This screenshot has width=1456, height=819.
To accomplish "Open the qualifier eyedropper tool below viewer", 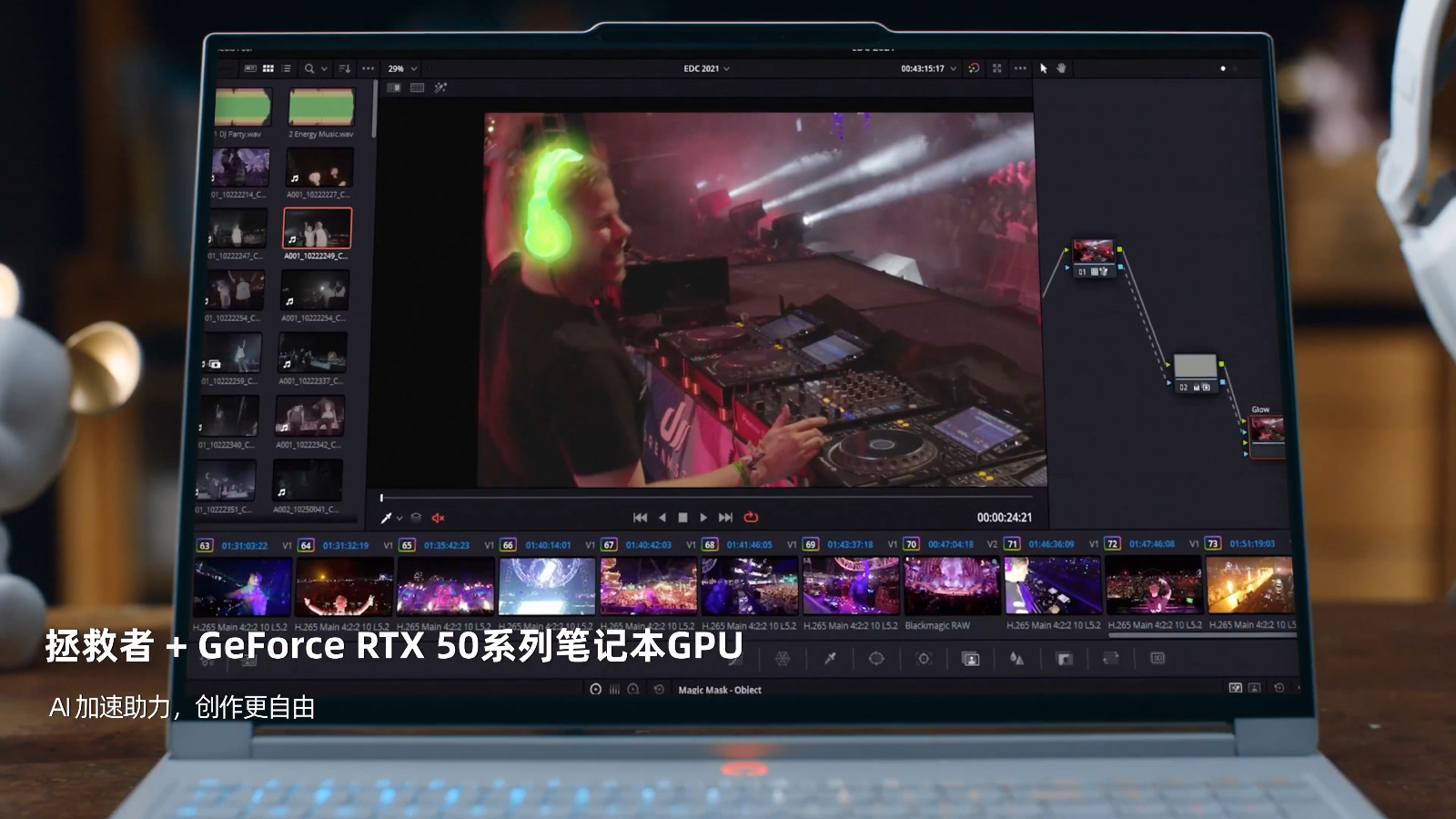I will click(386, 518).
